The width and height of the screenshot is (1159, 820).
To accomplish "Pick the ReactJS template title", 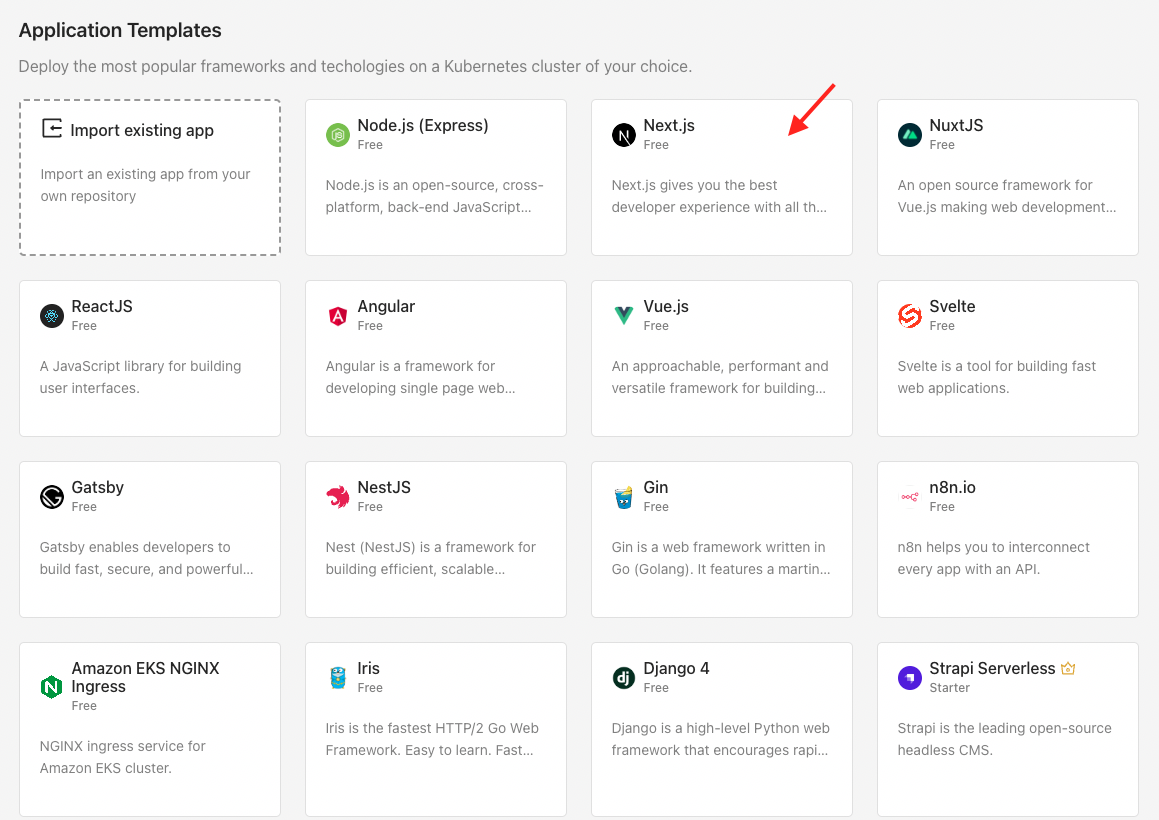I will click(102, 307).
